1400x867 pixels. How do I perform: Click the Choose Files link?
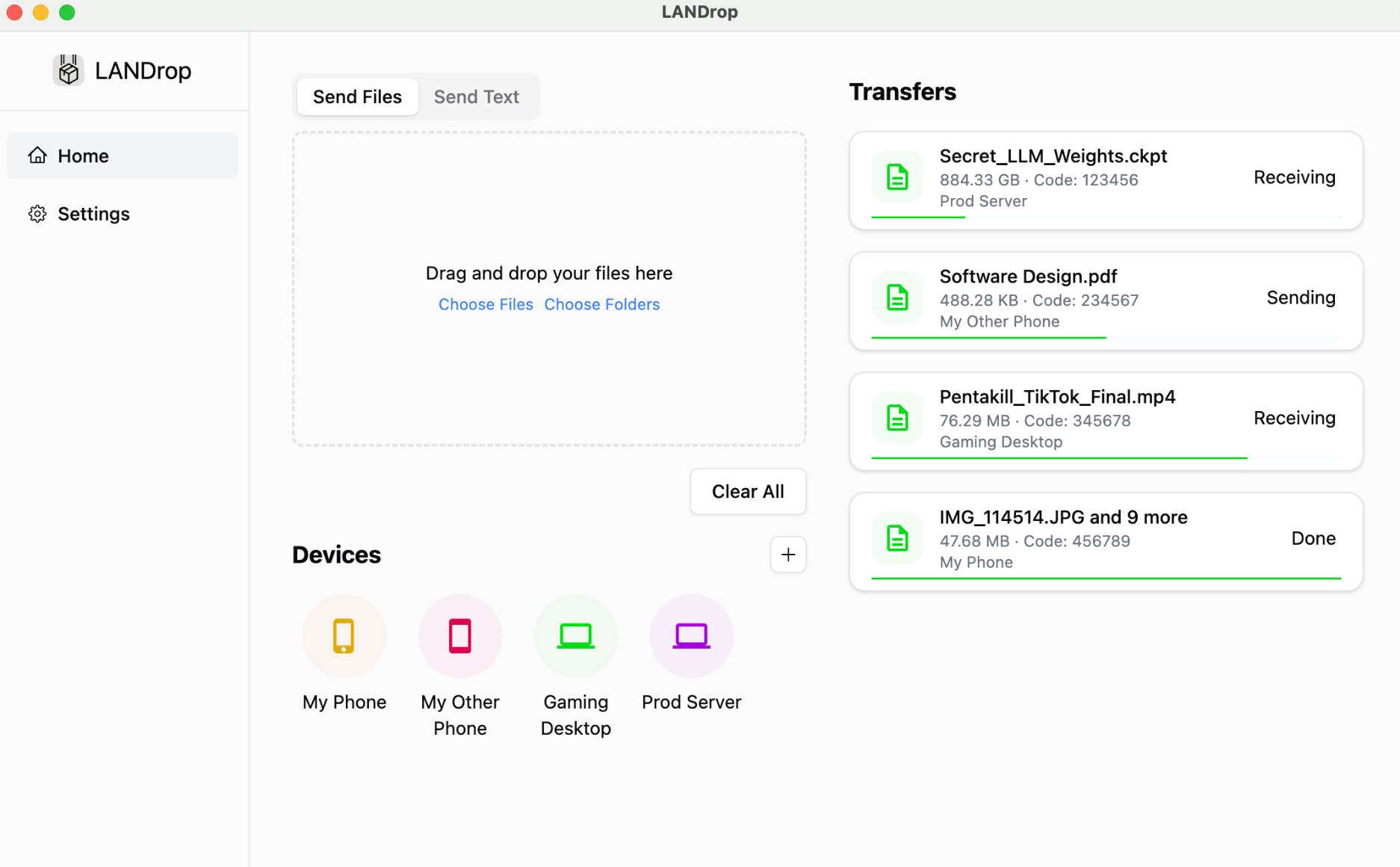[486, 305]
